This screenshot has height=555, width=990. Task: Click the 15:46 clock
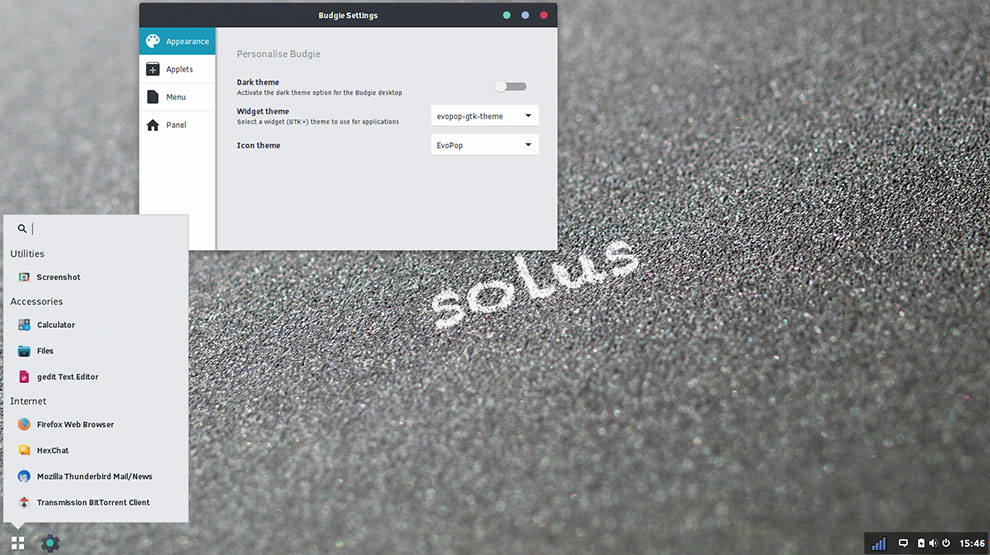[972, 543]
